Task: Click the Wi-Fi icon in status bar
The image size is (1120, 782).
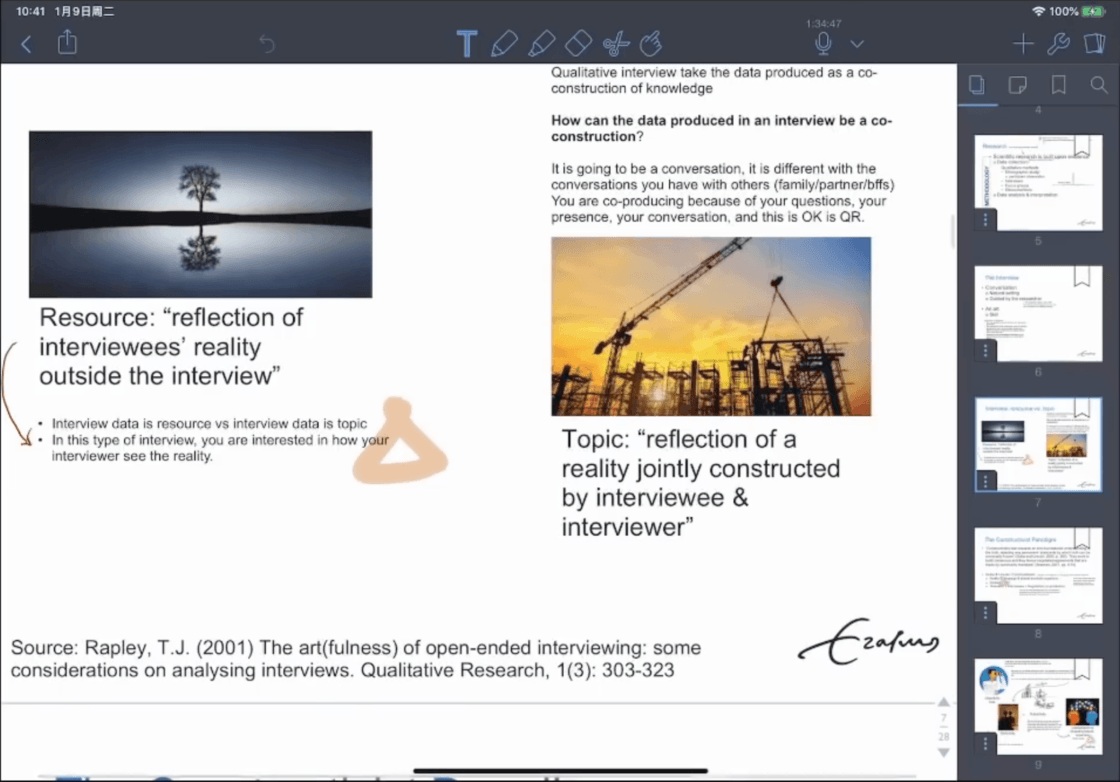Action: click(x=1039, y=11)
